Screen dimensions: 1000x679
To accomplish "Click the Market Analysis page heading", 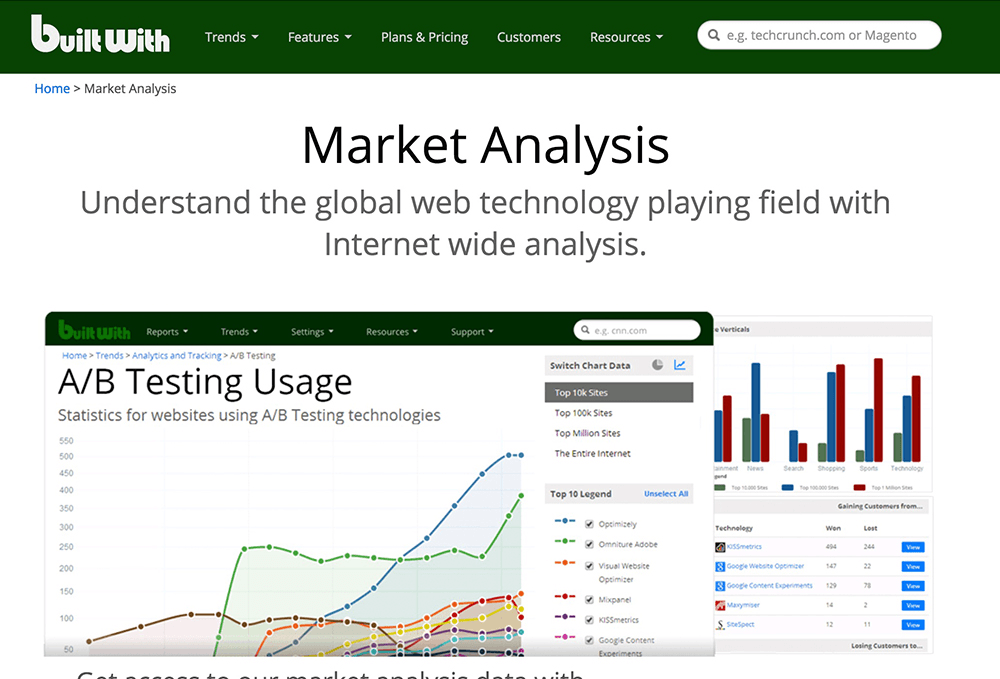I will (485, 146).
